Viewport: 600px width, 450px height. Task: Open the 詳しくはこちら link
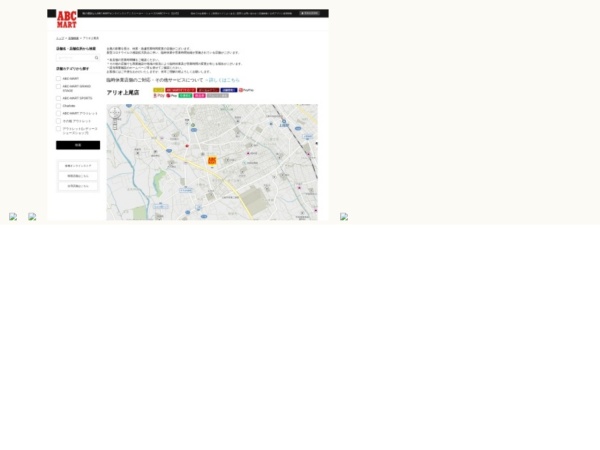222,80
